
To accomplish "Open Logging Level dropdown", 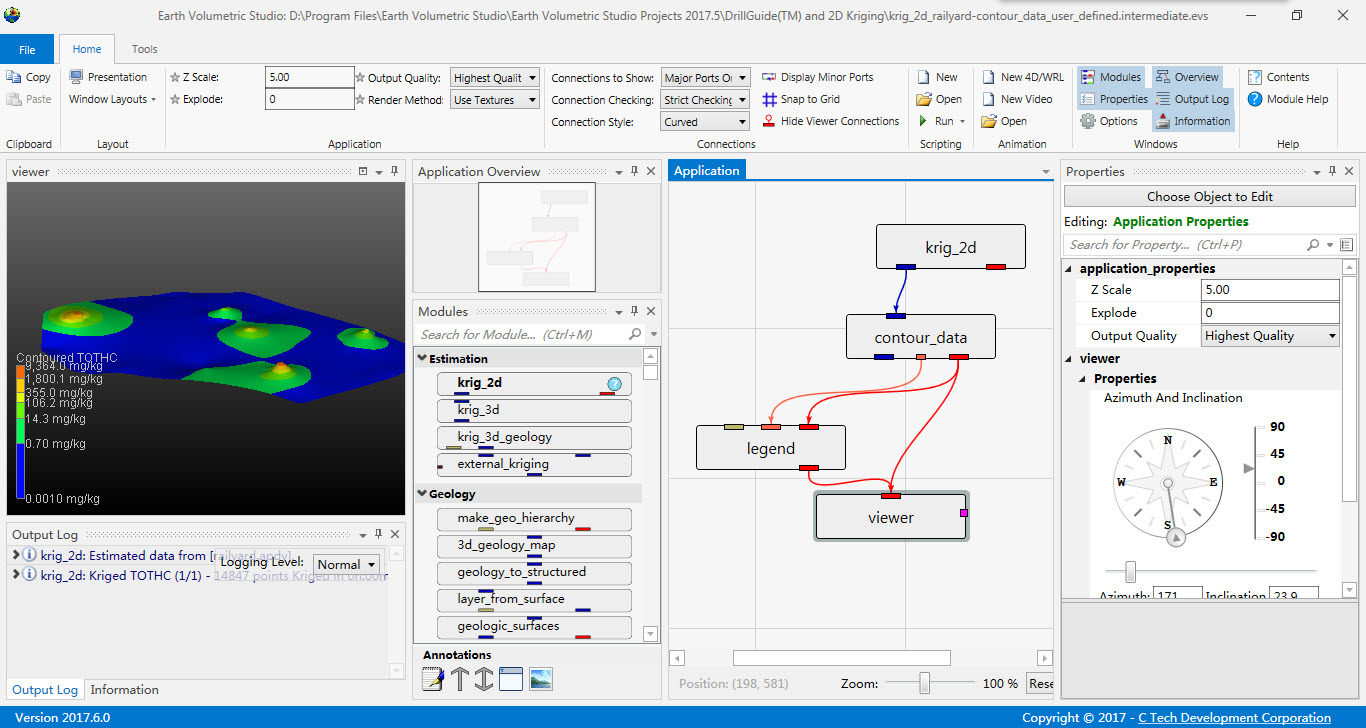I will tap(347, 565).
